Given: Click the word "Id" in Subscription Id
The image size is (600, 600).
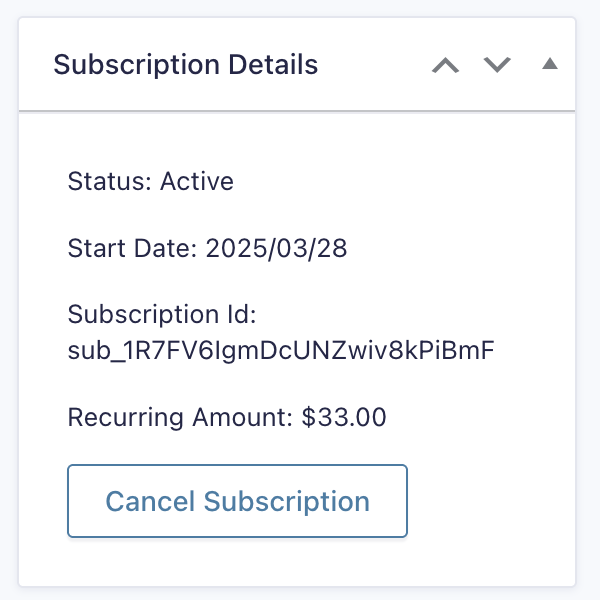Looking at the screenshot, I should coord(245,316).
